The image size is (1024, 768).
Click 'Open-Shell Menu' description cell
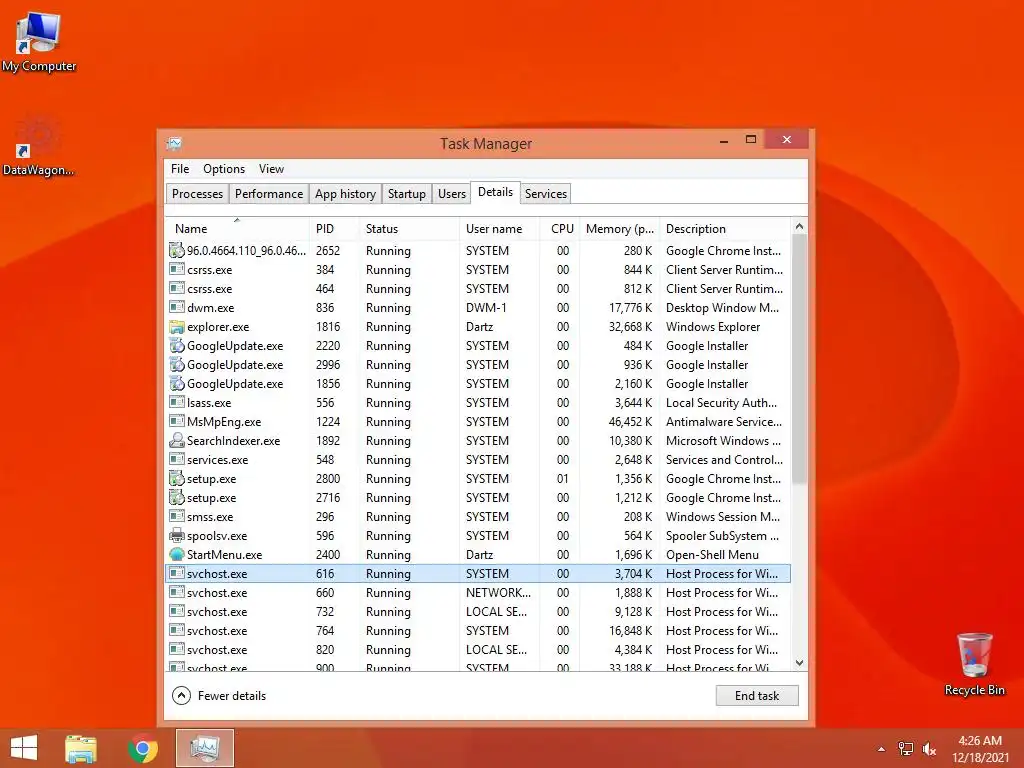click(712, 554)
